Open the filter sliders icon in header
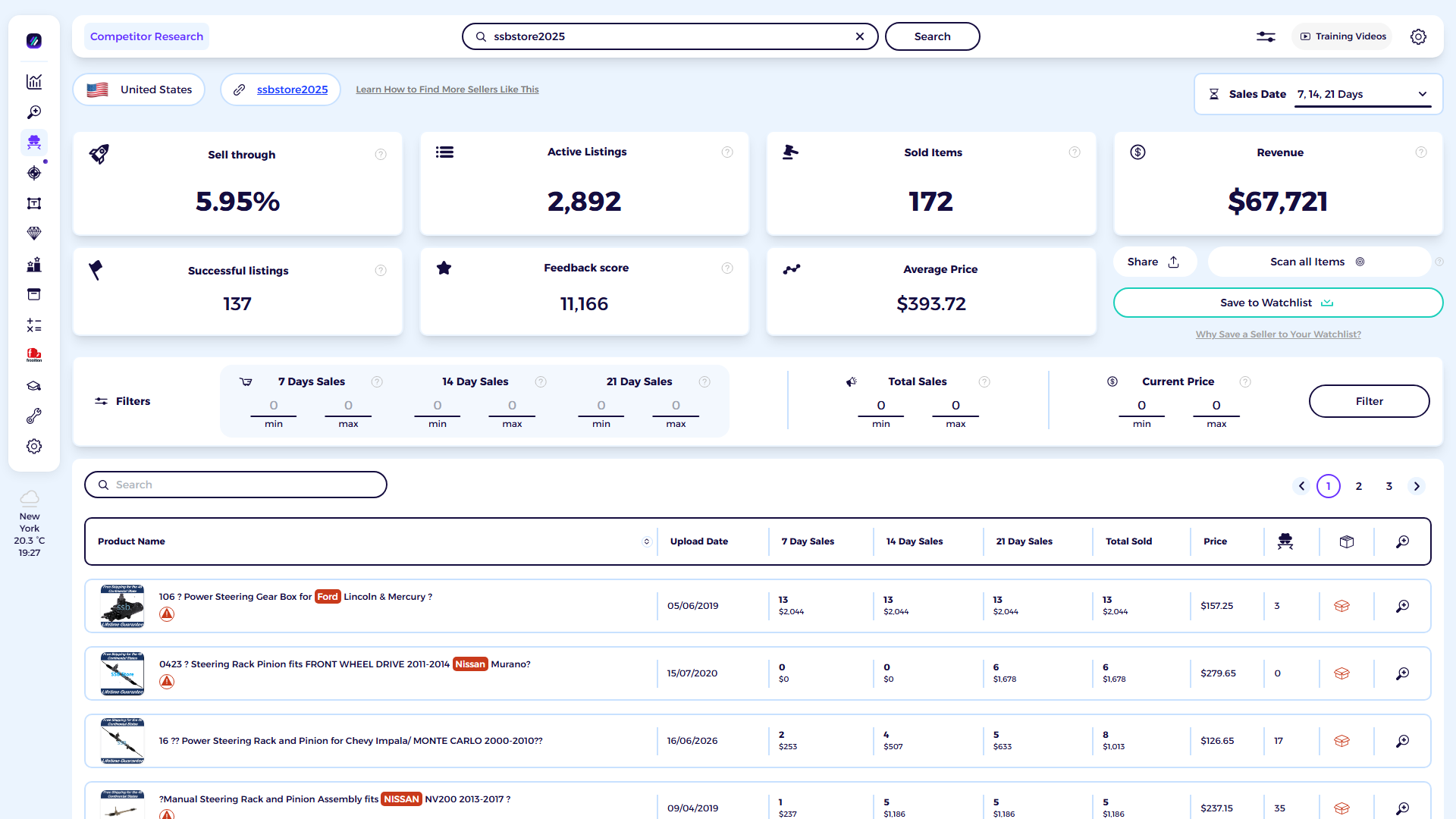Viewport: 1456px width, 819px height. coord(1266,36)
